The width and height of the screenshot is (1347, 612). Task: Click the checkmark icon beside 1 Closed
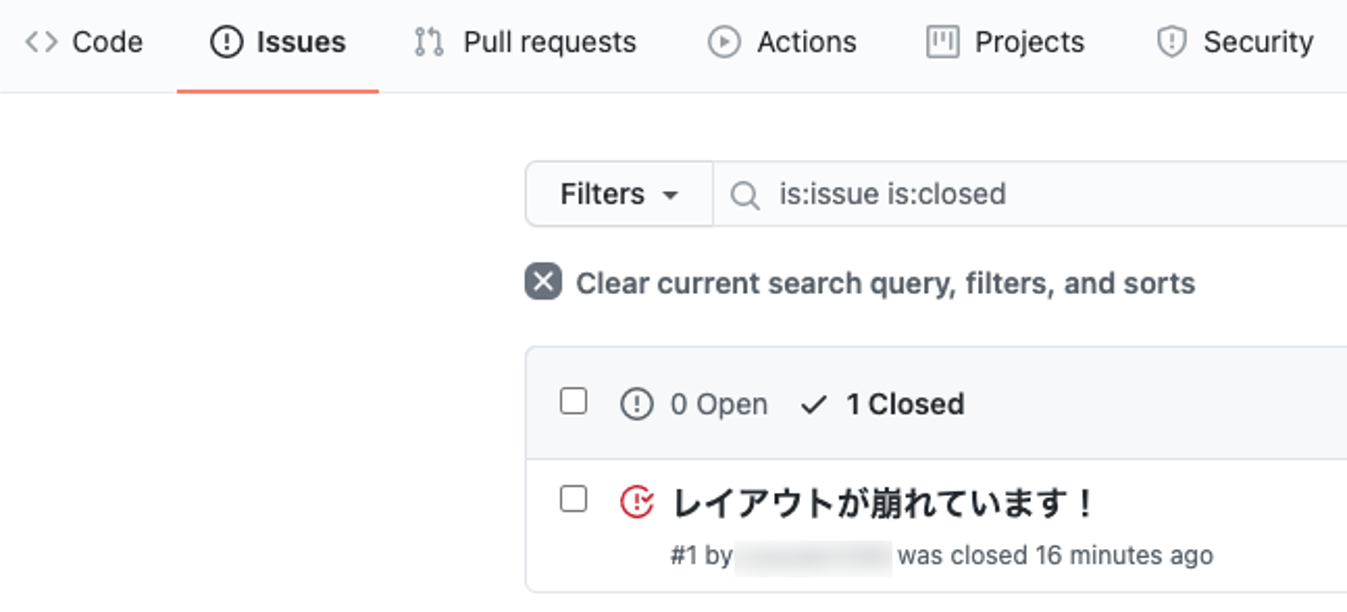814,405
